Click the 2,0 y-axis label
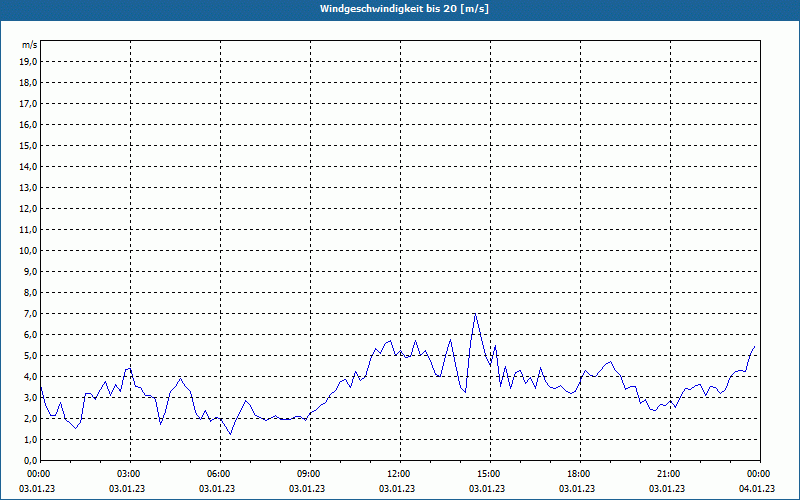 [31, 418]
